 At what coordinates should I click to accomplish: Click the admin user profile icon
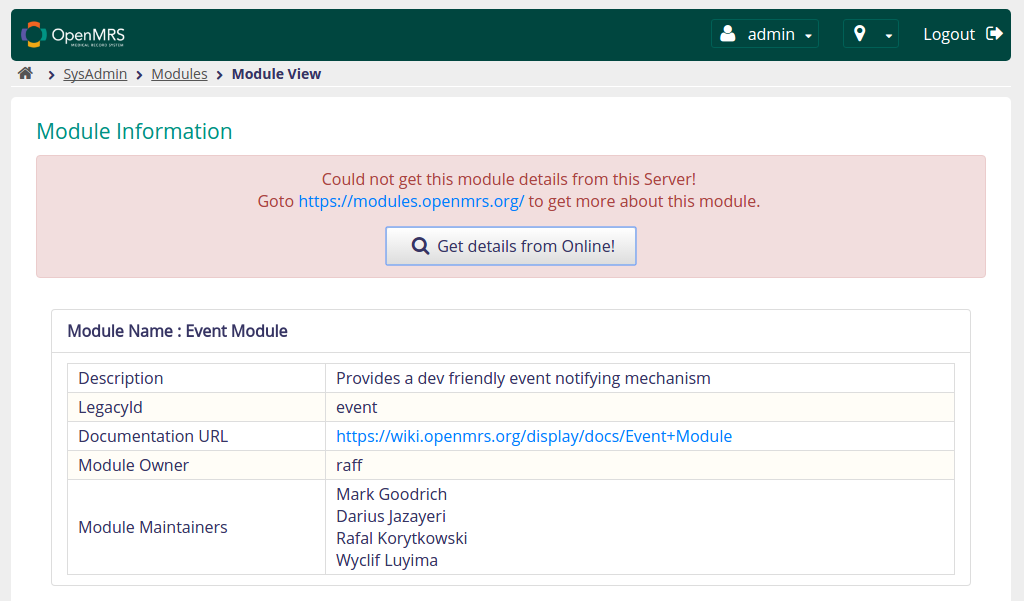coord(728,34)
